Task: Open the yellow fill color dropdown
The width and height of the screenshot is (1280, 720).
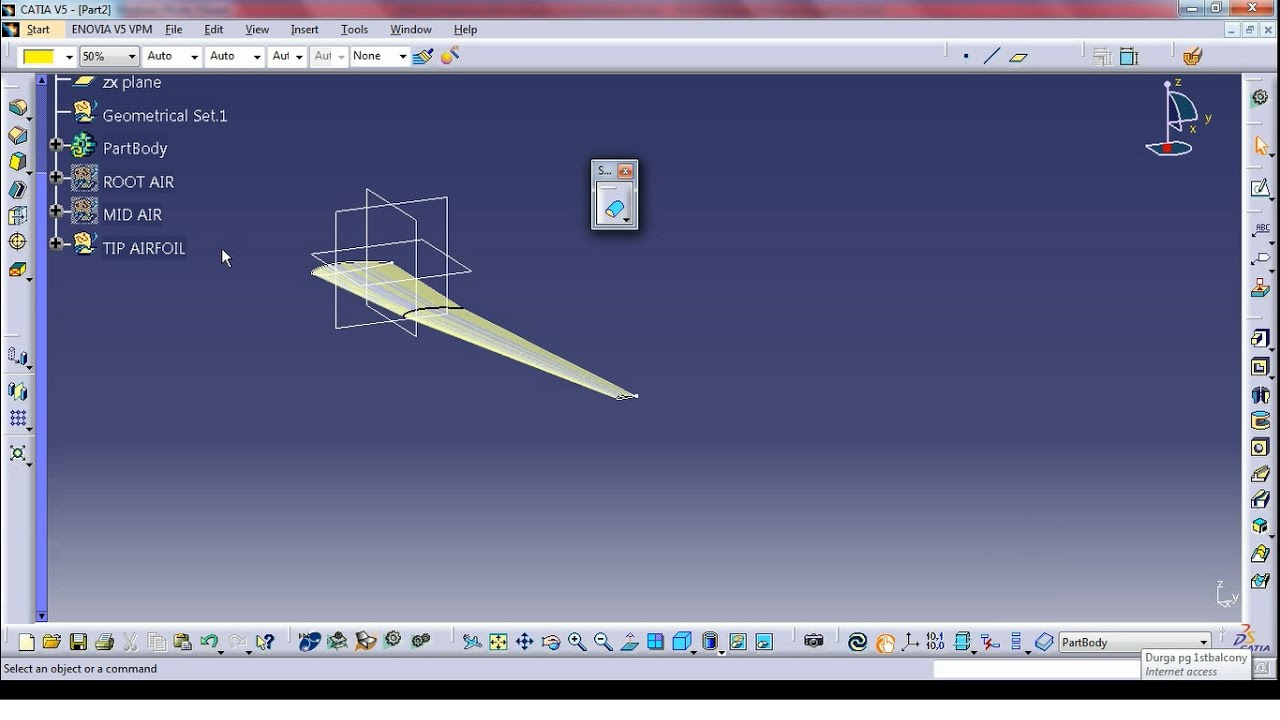Action: coord(69,57)
